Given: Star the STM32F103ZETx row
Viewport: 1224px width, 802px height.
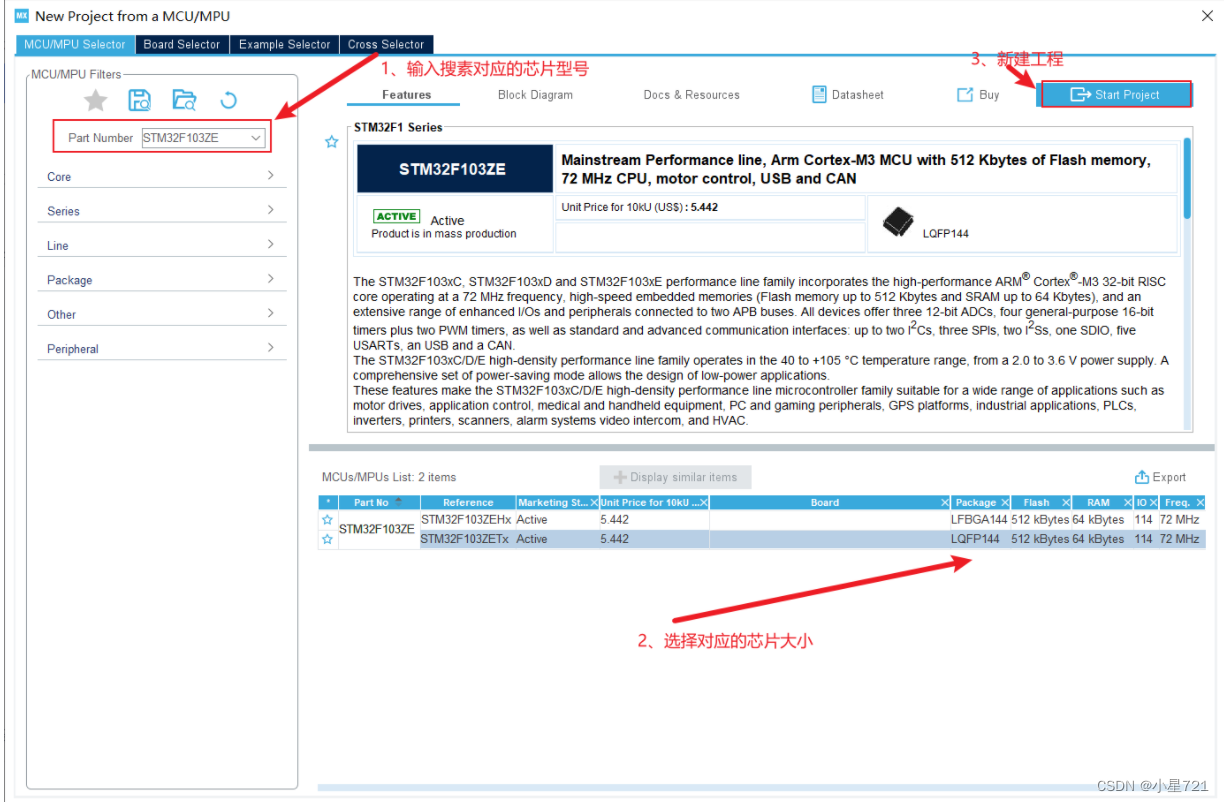Looking at the screenshot, I should 327,539.
